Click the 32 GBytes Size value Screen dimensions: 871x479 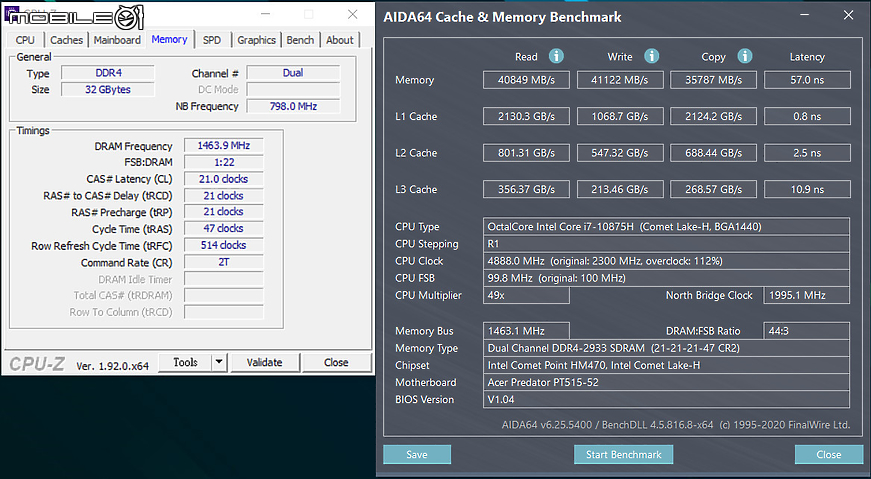click(x=108, y=89)
